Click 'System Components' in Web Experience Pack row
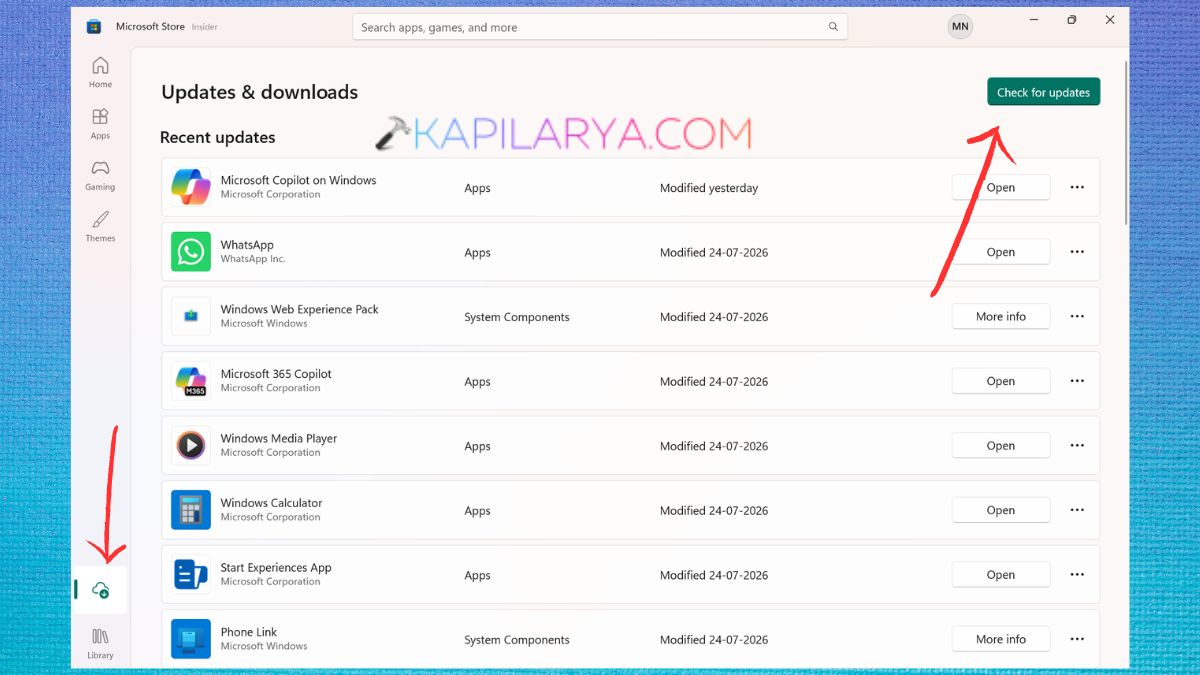The width and height of the screenshot is (1200, 675). 517,317
